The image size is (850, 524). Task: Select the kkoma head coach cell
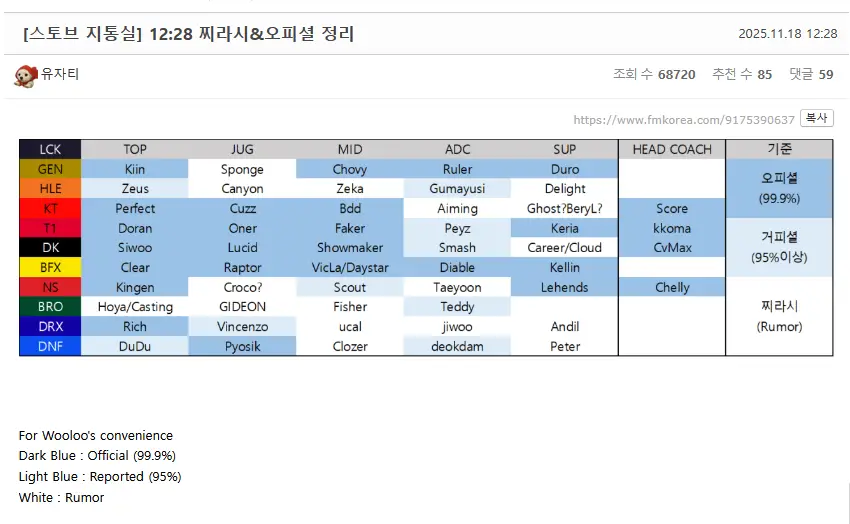672,228
